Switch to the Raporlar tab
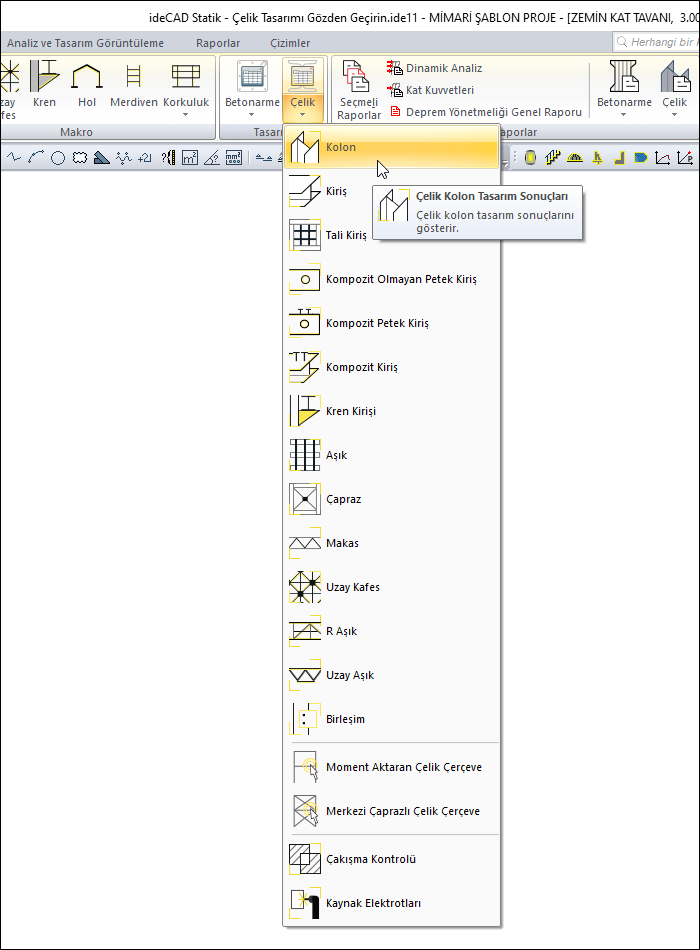The height and width of the screenshot is (950, 700). click(x=218, y=43)
